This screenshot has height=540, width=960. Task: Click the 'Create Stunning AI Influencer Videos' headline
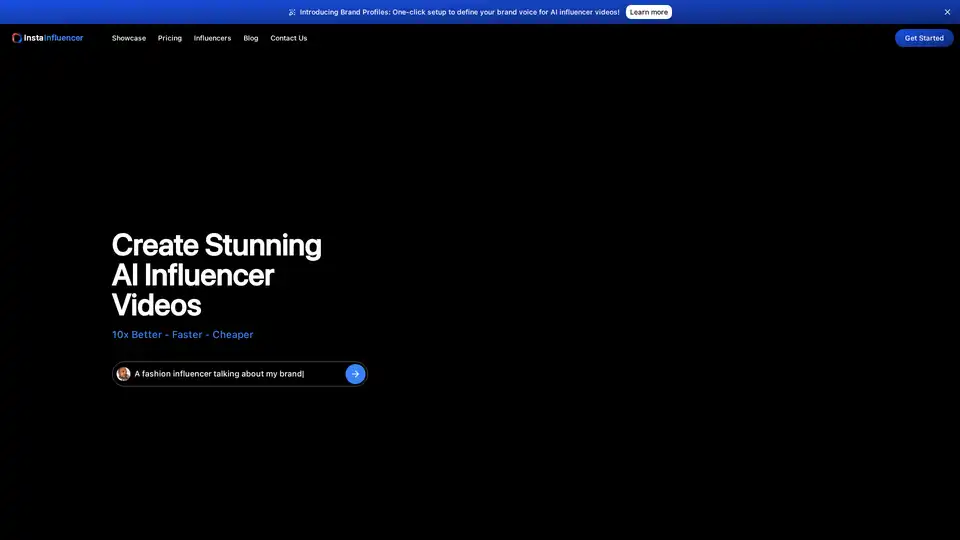pyautogui.click(x=216, y=275)
